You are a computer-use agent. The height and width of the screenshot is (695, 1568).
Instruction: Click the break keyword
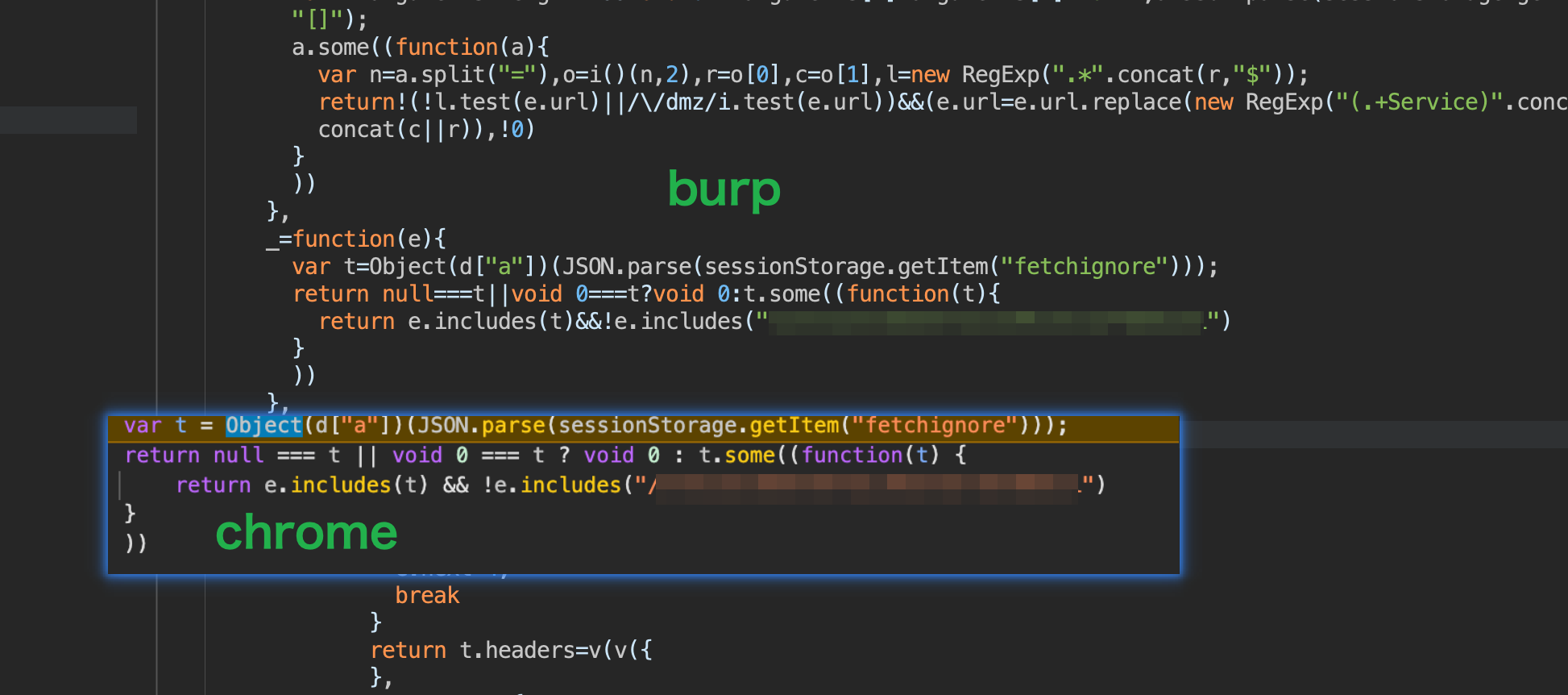pyautogui.click(x=427, y=596)
